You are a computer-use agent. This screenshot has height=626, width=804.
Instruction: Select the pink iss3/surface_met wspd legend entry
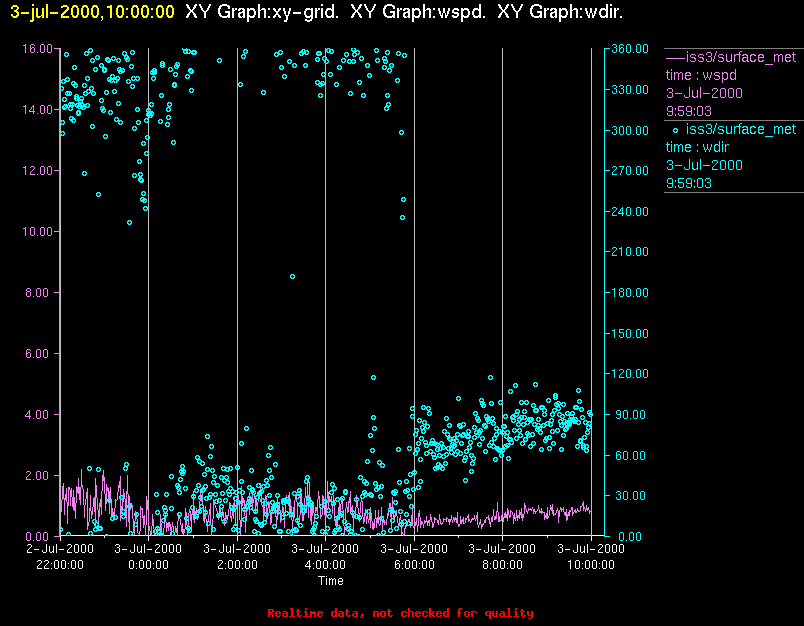click(733, 84)
